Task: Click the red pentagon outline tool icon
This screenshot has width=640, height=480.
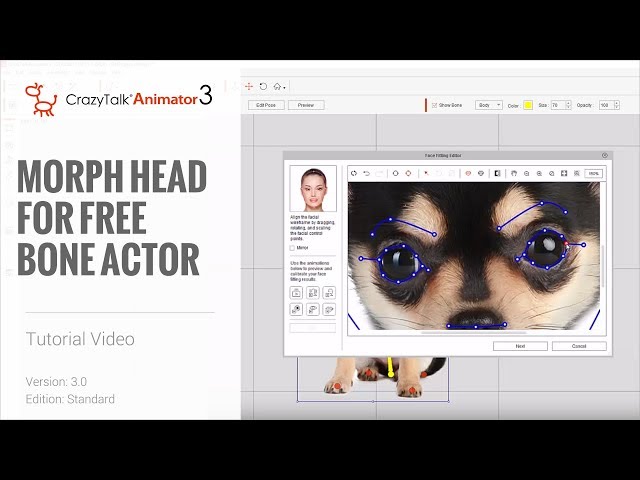Action: coord(408,173)
